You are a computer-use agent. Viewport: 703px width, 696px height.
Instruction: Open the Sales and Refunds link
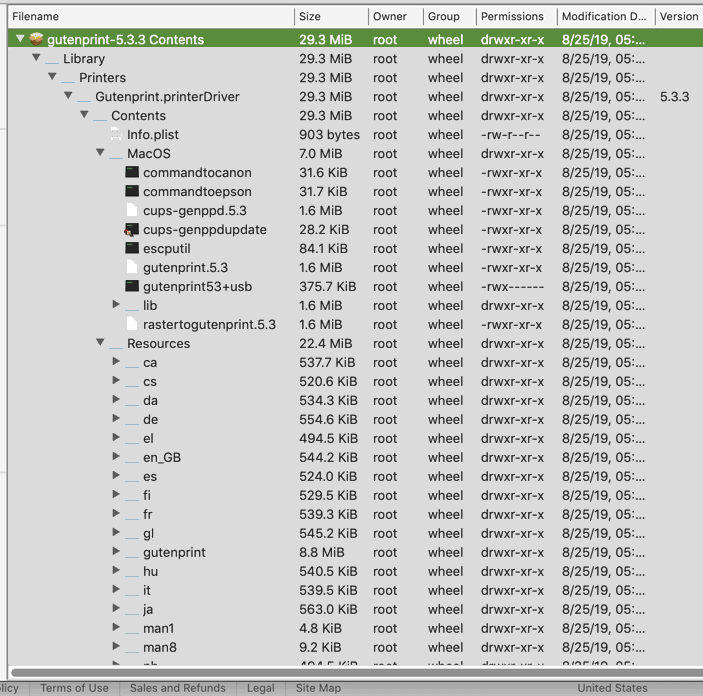178,688
